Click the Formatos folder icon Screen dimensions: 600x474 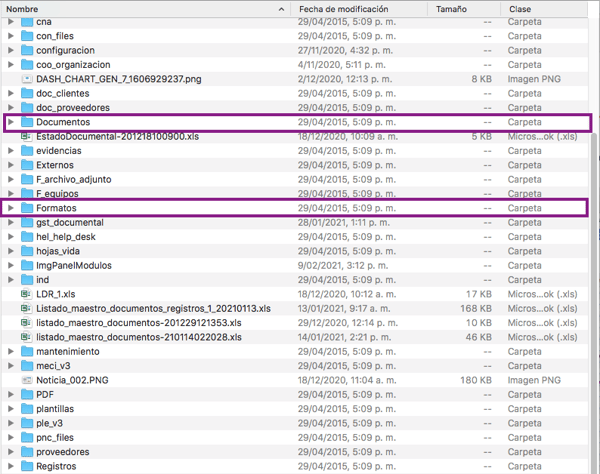click(27, 208)
